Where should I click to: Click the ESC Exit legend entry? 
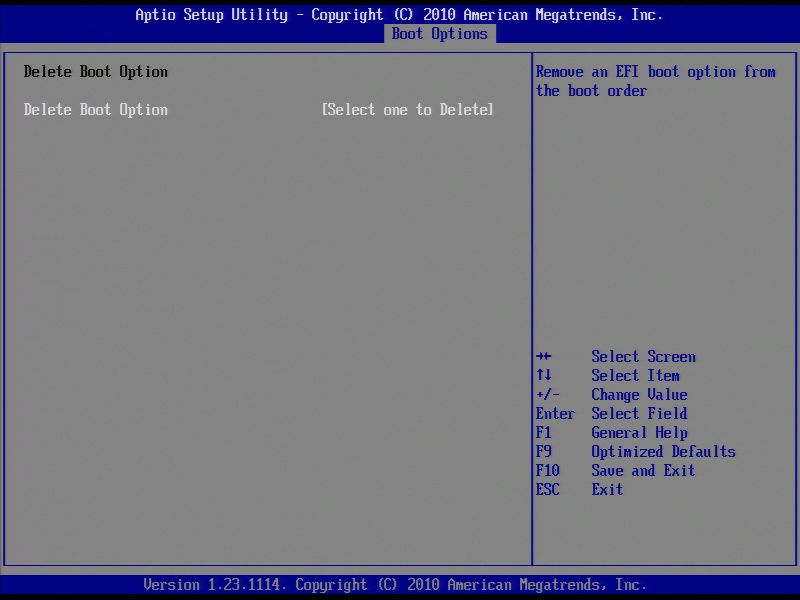580,489
